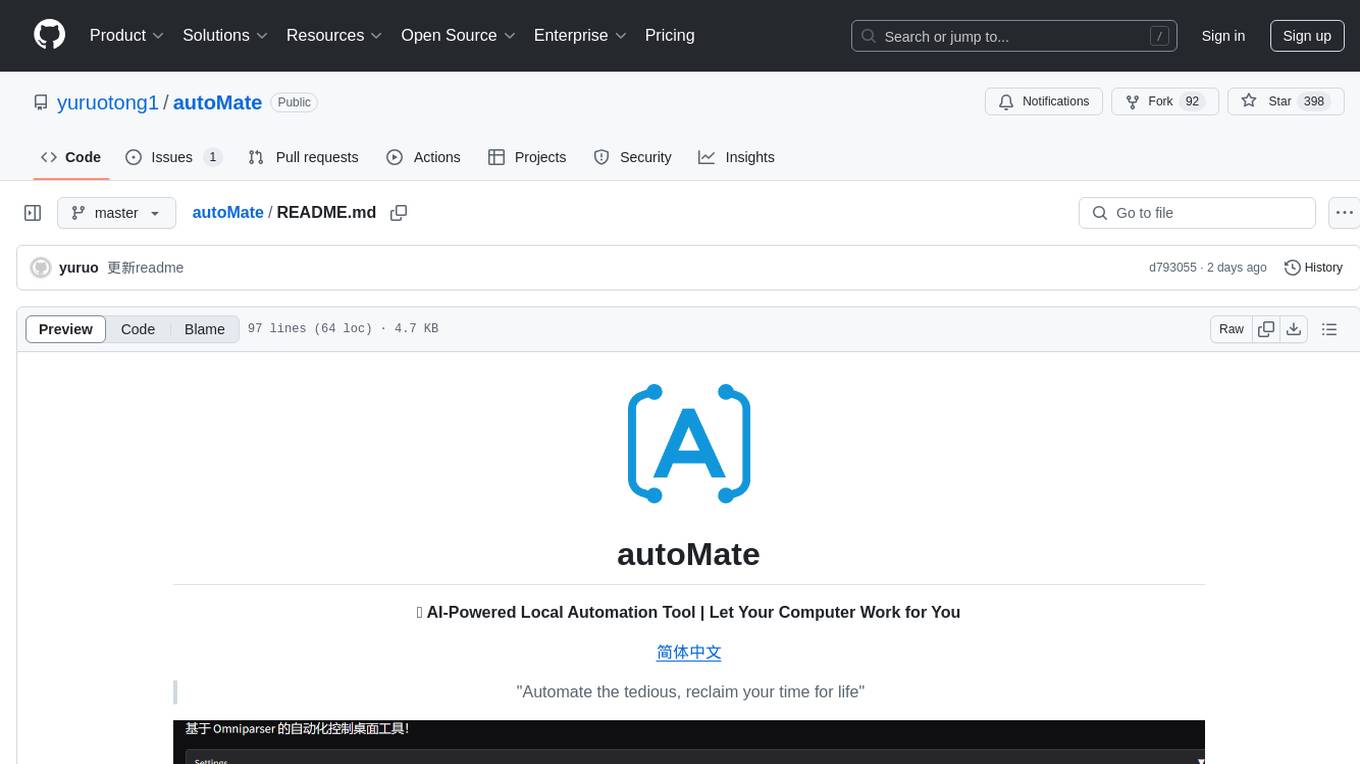Switch file view to Code mode
The width and height of the screenshot is (1360, 764).
tap(138, 329)
